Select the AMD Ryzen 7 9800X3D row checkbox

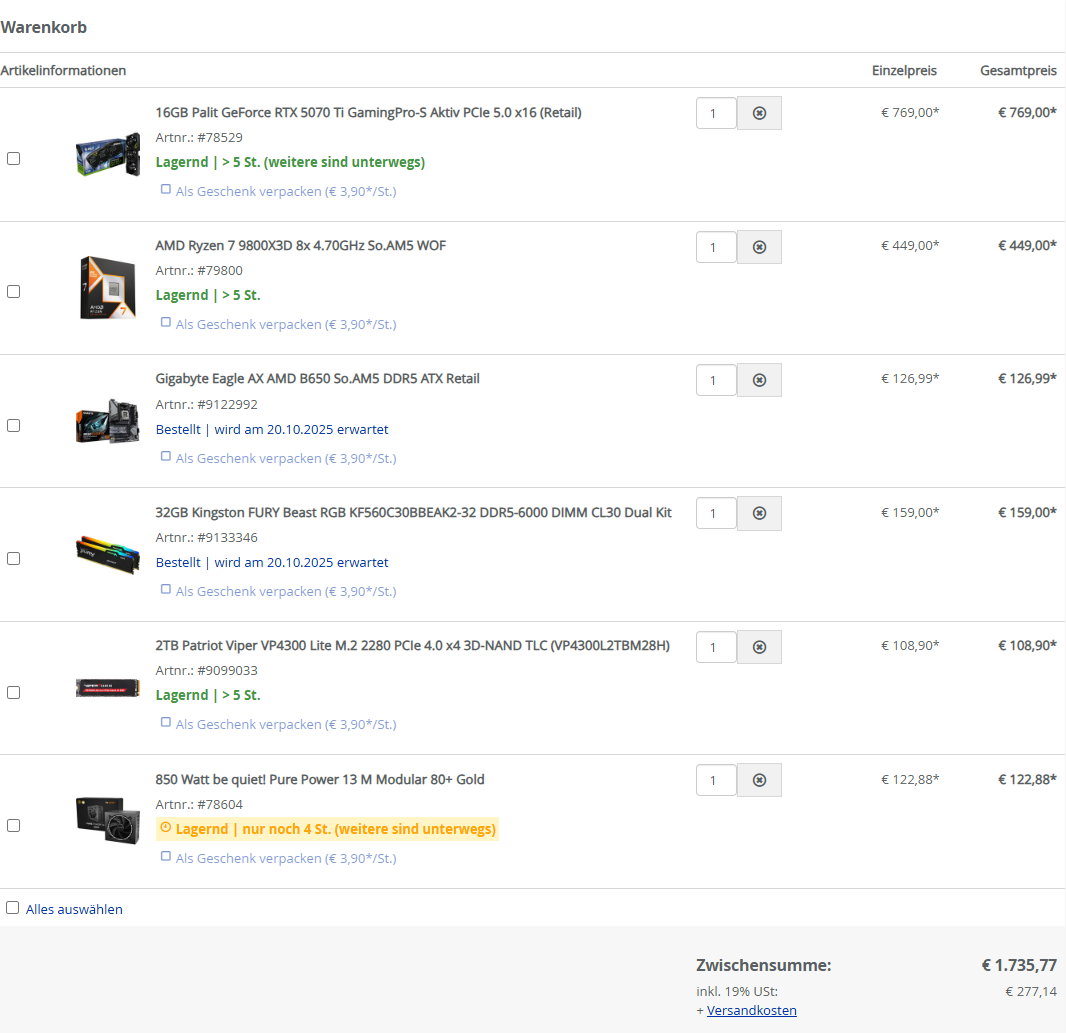[x=14, y=292]
